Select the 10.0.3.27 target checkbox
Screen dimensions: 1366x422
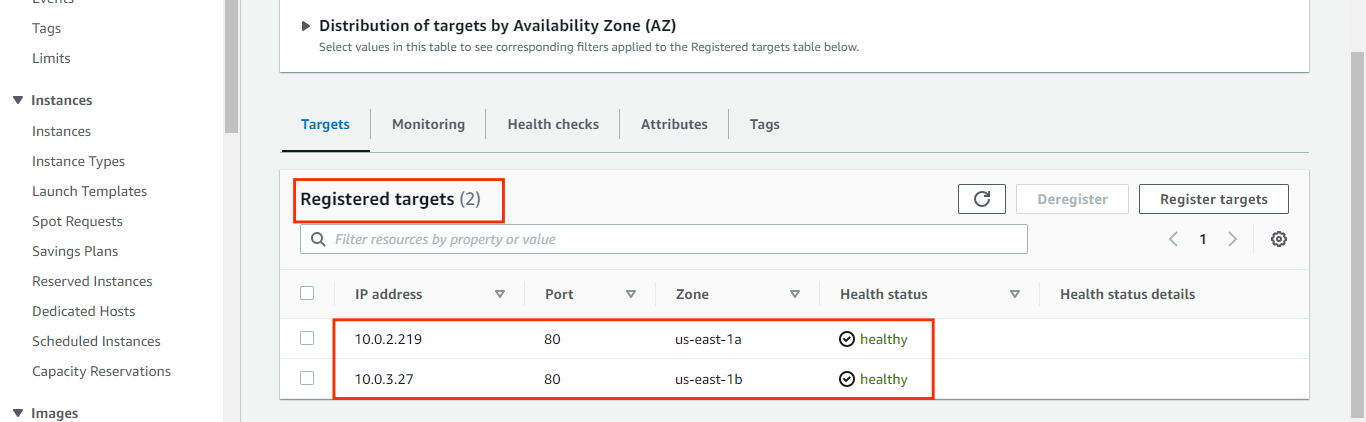click(x=307, y=378)
